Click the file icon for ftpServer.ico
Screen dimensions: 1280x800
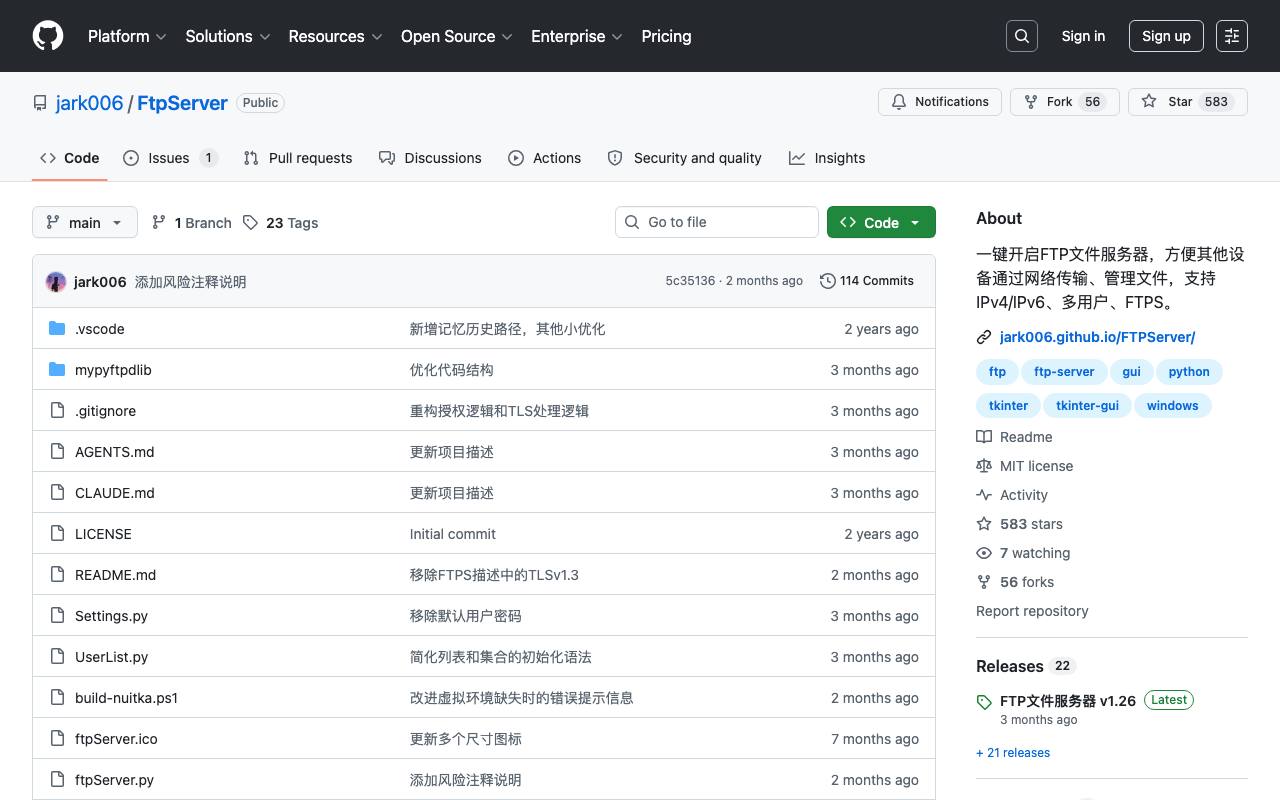click(x=57, y=739)
